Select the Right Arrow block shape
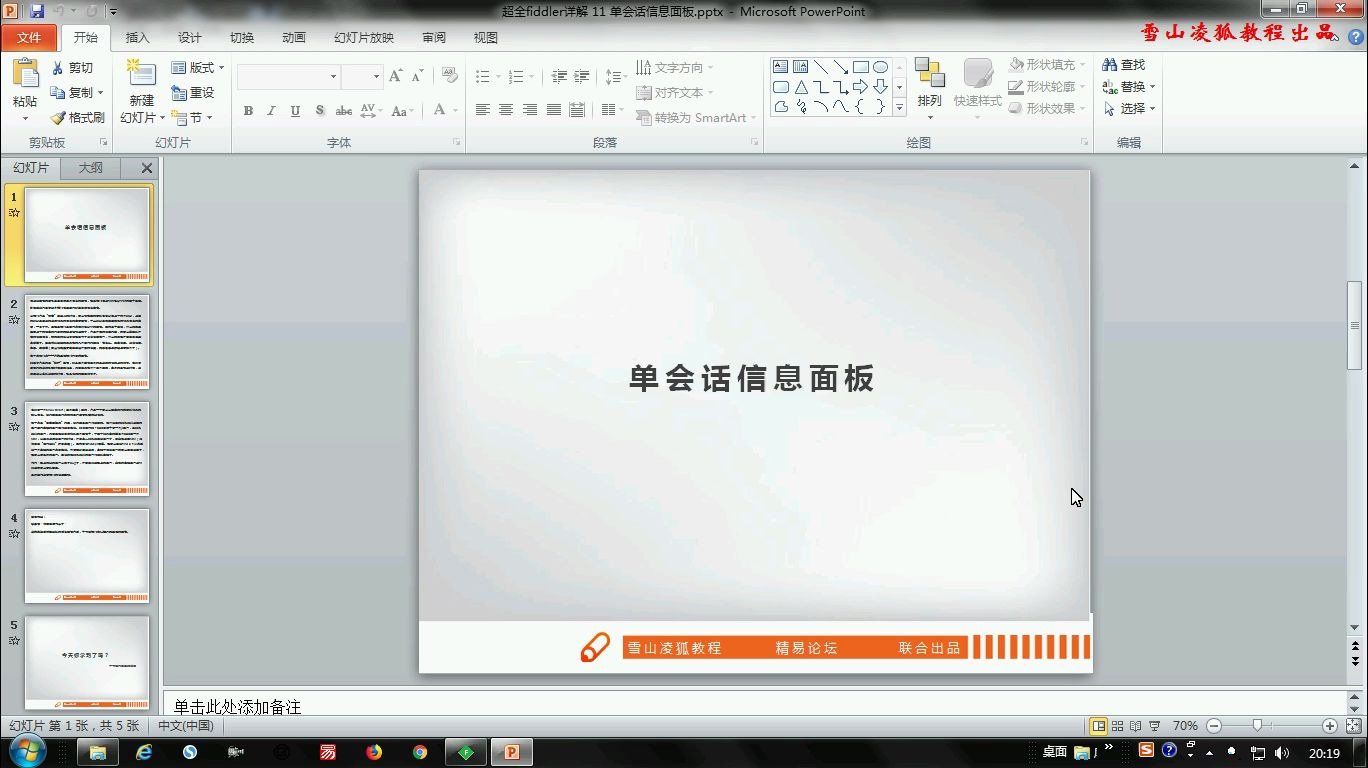Image resolution: width=1368 pixels, height=768 pixels. 860,87
